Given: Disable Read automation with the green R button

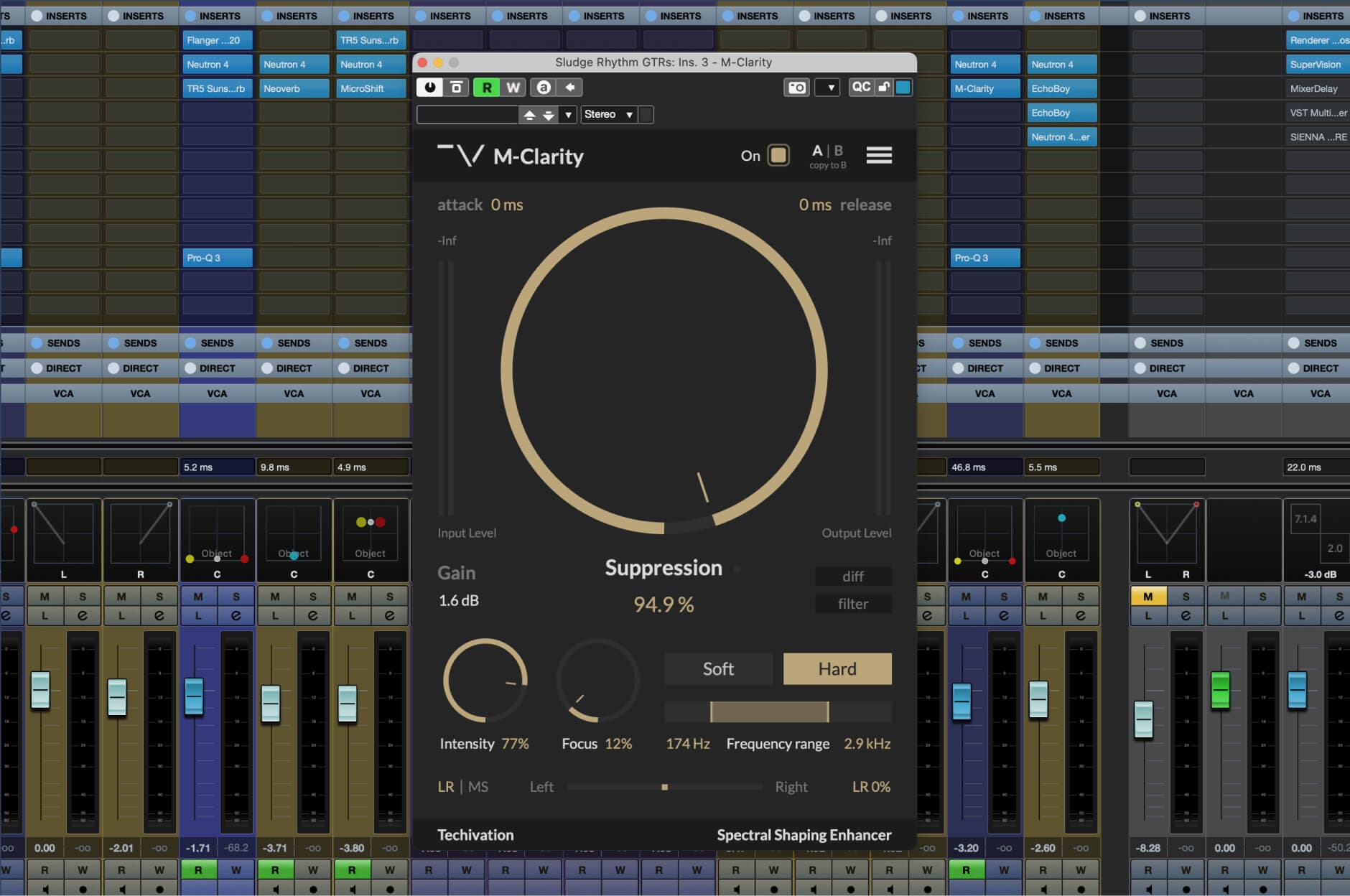Looking at the screenshot, I should [x=488, y=87].
